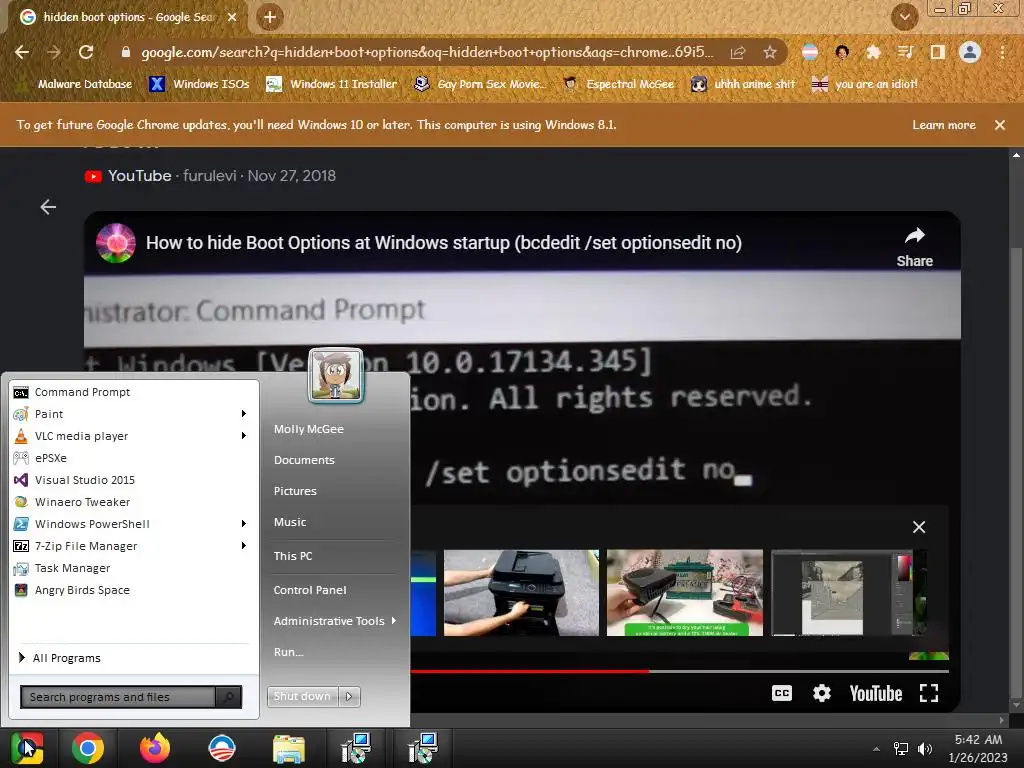Click the user account picture in Start menu
Image resolution: width=1024 pixels, height=768 pixels.
point(336,374)
